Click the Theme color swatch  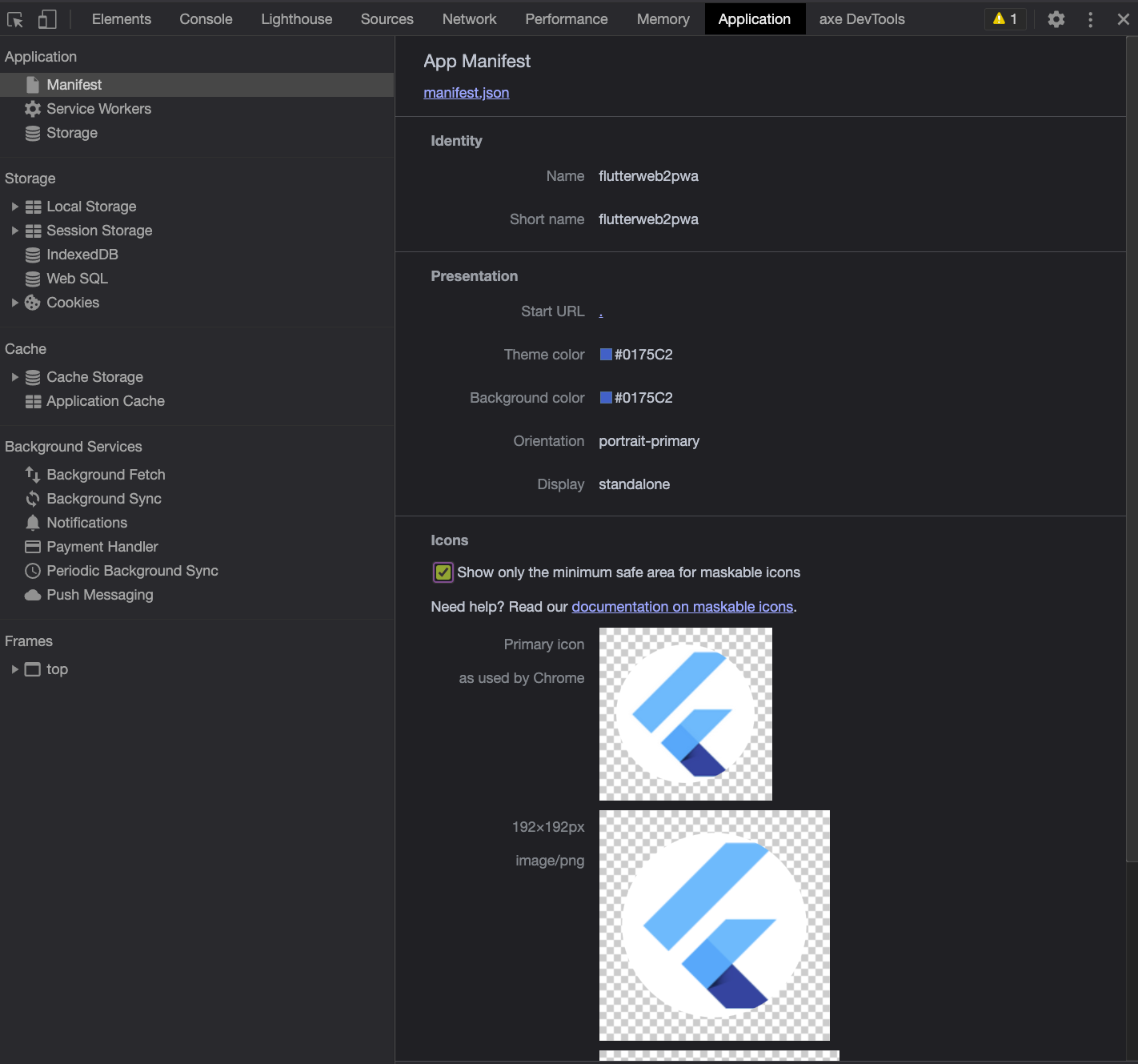coord(607,355)
